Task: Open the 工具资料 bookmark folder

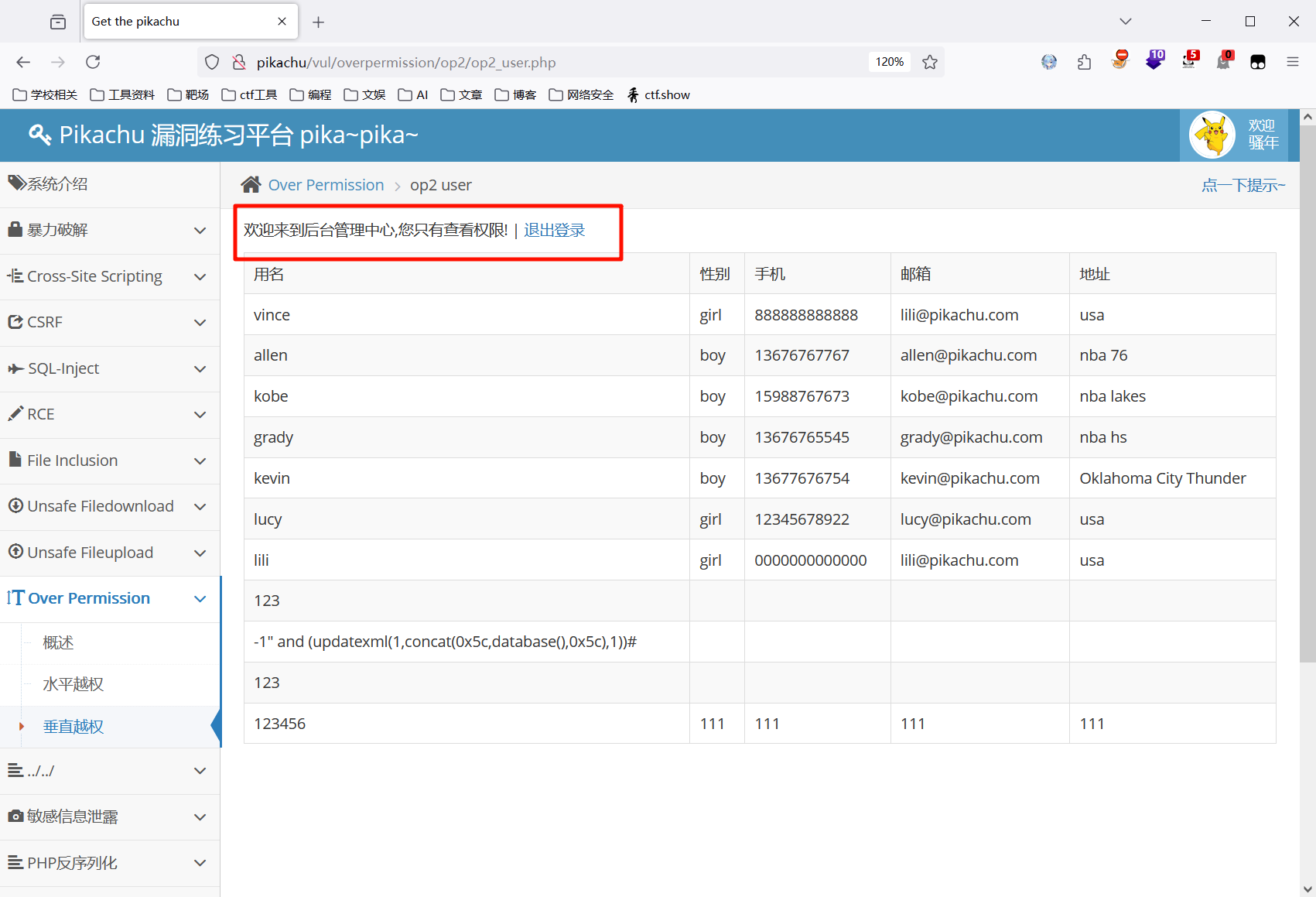Action: (122, 94)
